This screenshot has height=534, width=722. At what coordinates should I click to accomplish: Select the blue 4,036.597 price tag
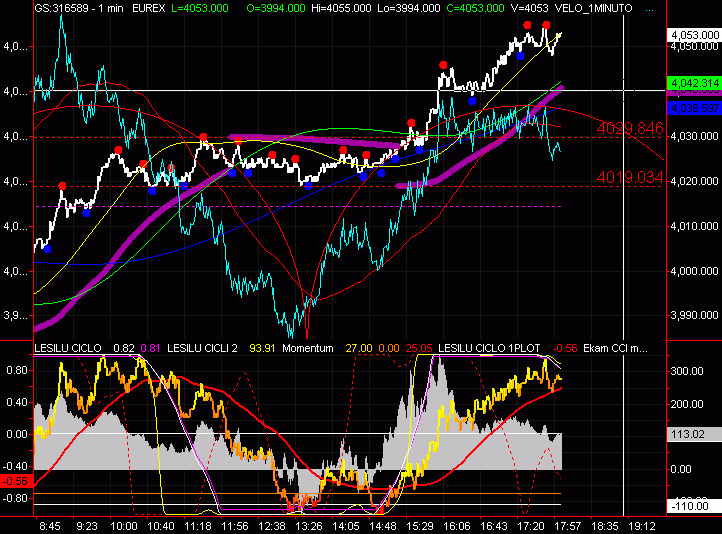[694, 108]
